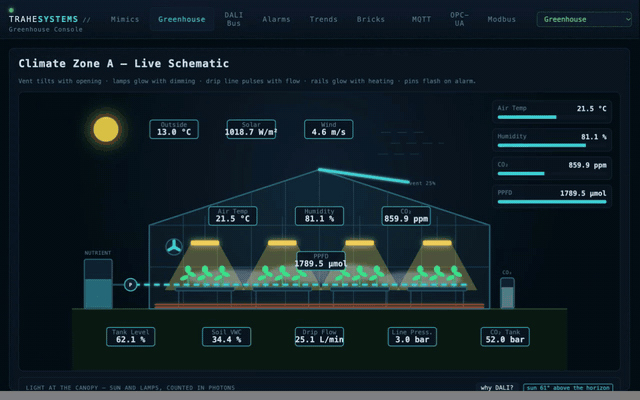The width and height of the screenshot is (640, 400).
Task: Click the NUTRIENT label above tank
Action: click(x=98, y=253)
